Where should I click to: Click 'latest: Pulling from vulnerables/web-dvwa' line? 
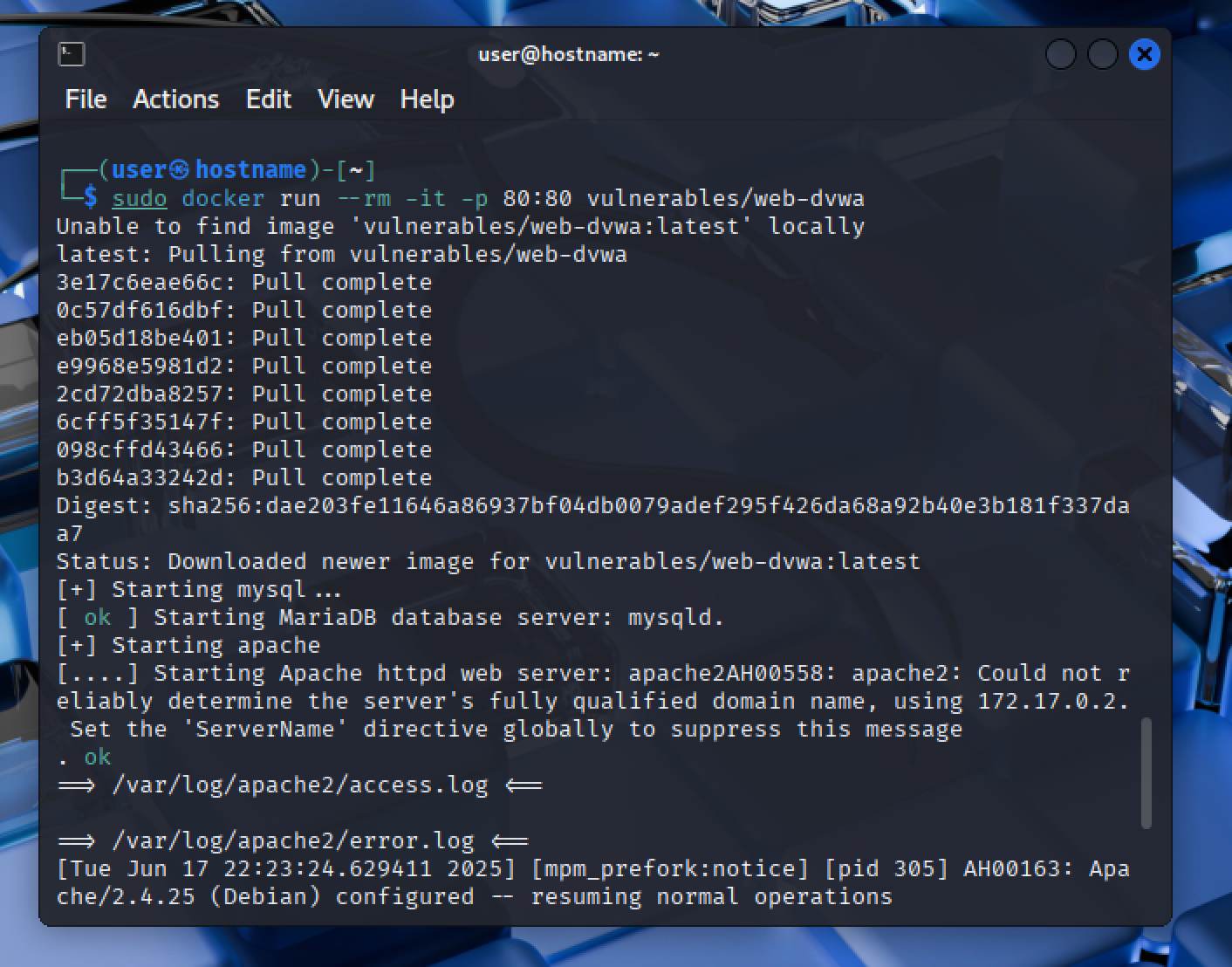point(342,254)
